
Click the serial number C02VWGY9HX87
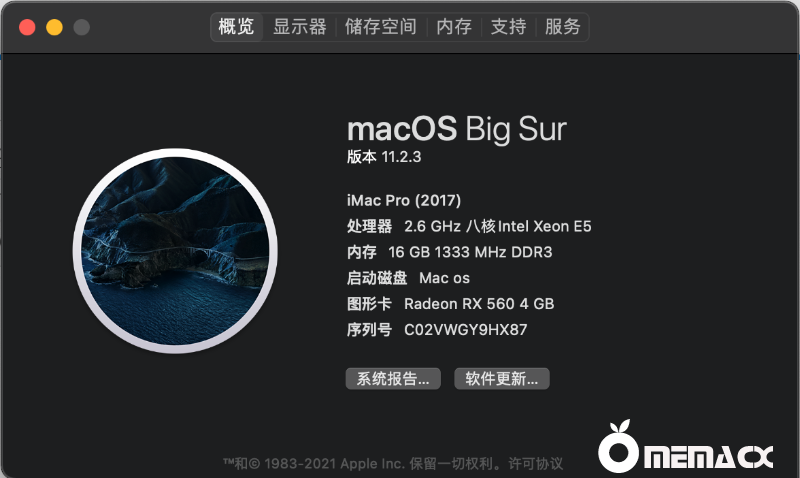point(465,330)
